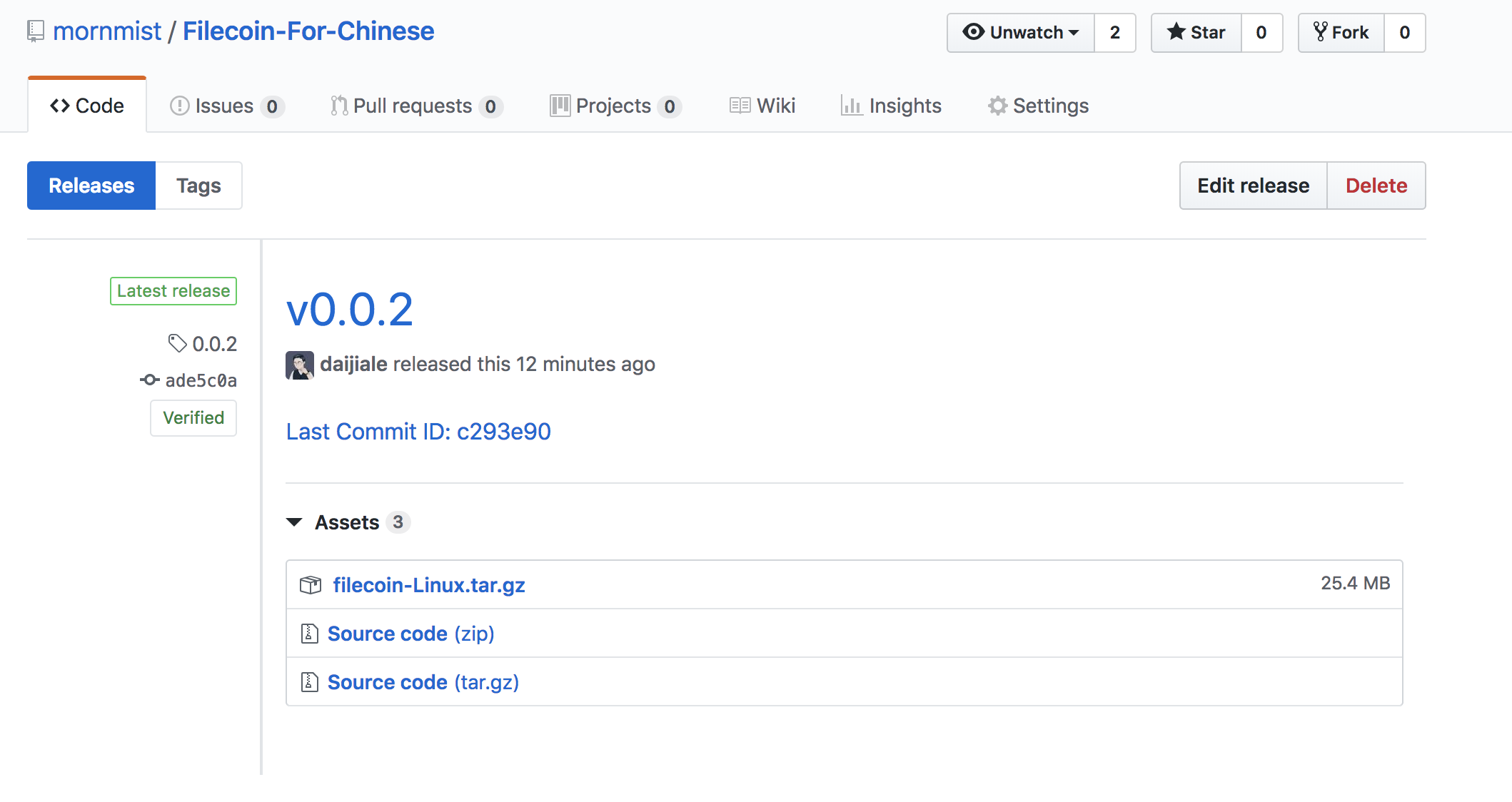Go to the Projects tab

point(615,106)
